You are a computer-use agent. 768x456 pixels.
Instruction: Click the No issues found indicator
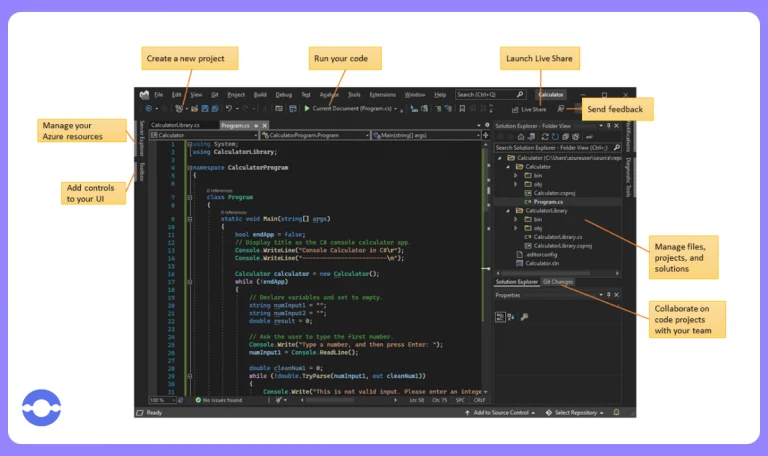pyautogui.click(x=218, y=400)
